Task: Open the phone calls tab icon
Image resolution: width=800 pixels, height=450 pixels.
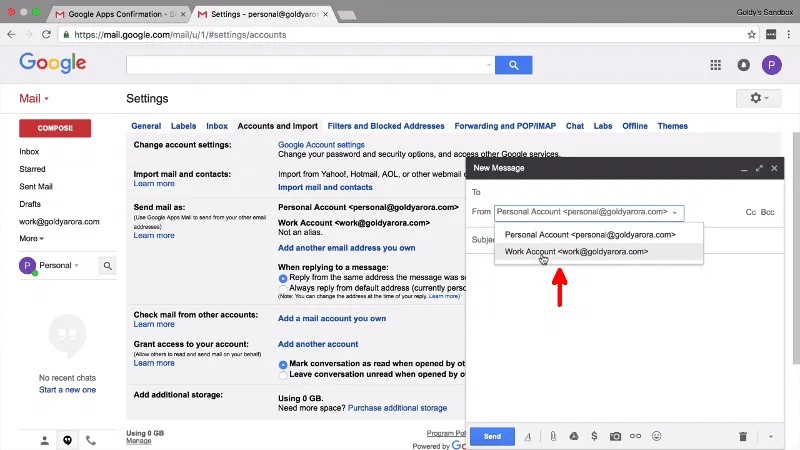Action: click(91, 440)
